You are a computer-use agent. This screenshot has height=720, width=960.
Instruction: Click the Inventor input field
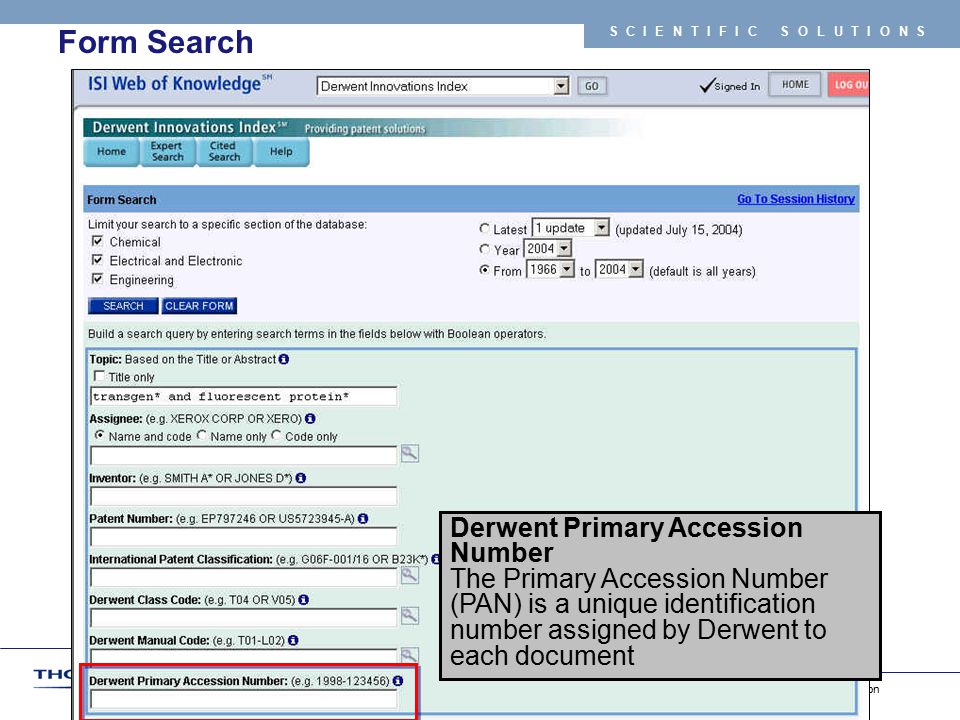[244, 496]
